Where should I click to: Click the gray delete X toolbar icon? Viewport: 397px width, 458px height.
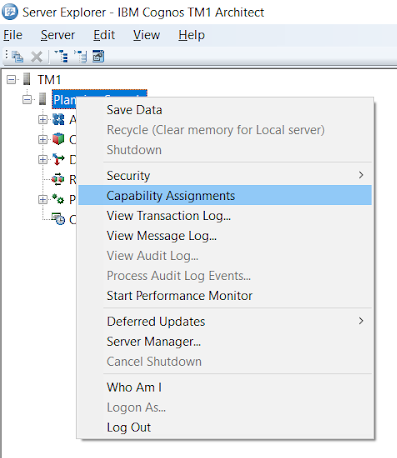click(x=37, y=57)
